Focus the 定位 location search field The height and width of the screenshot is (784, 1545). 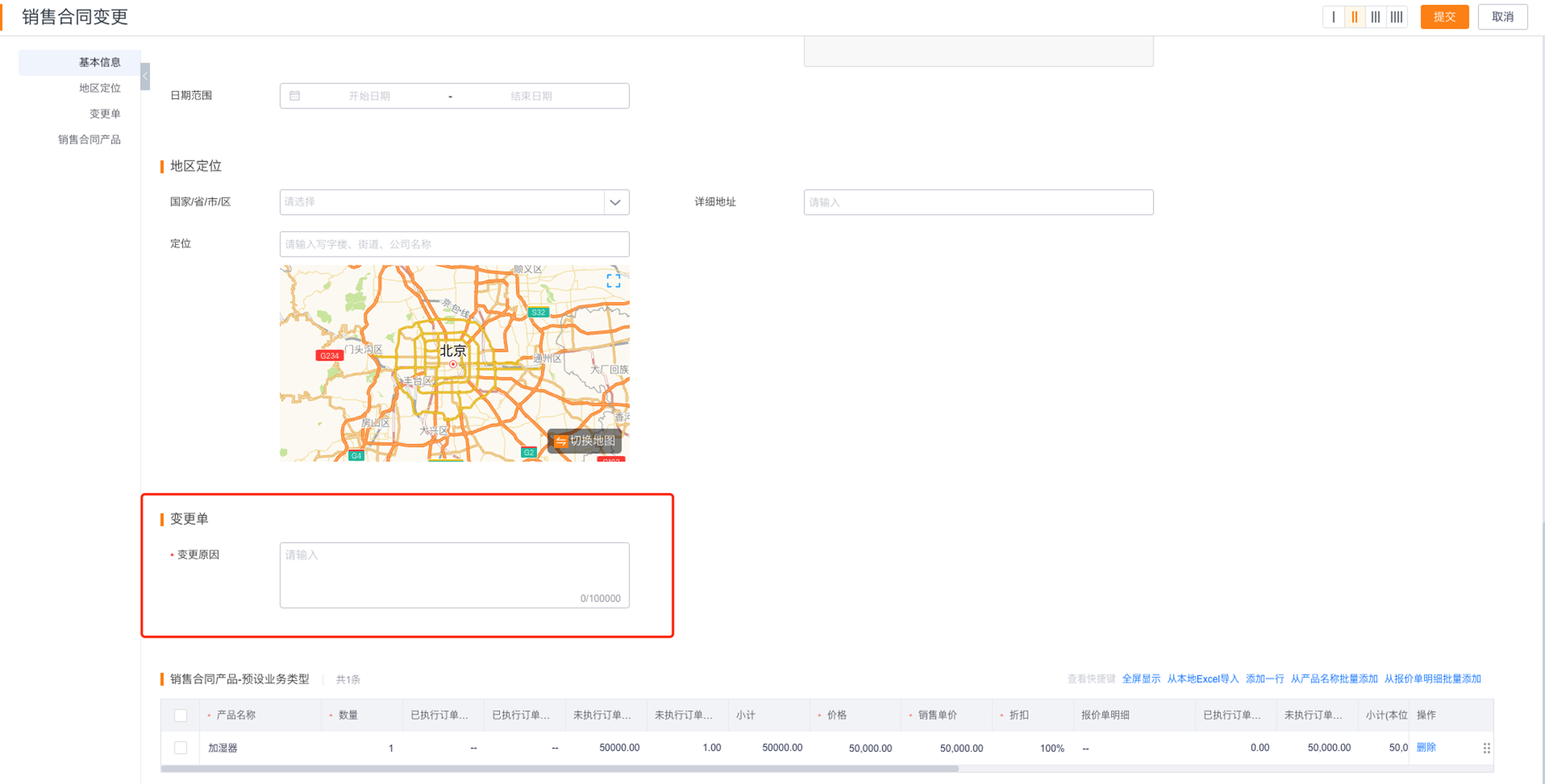454,244
